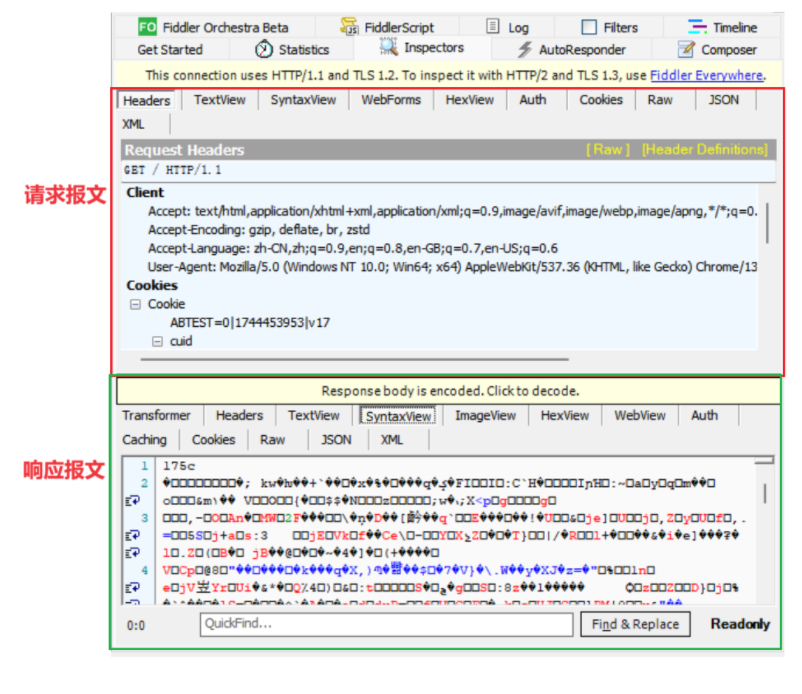This screenshot has width=802, height=694.
Task: Click the request headers horizontal scrollbar
Action: 354,360
